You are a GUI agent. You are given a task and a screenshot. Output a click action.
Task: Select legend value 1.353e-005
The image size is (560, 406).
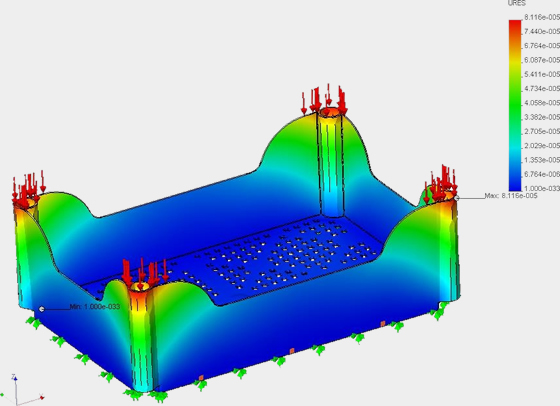click(541, 160)
